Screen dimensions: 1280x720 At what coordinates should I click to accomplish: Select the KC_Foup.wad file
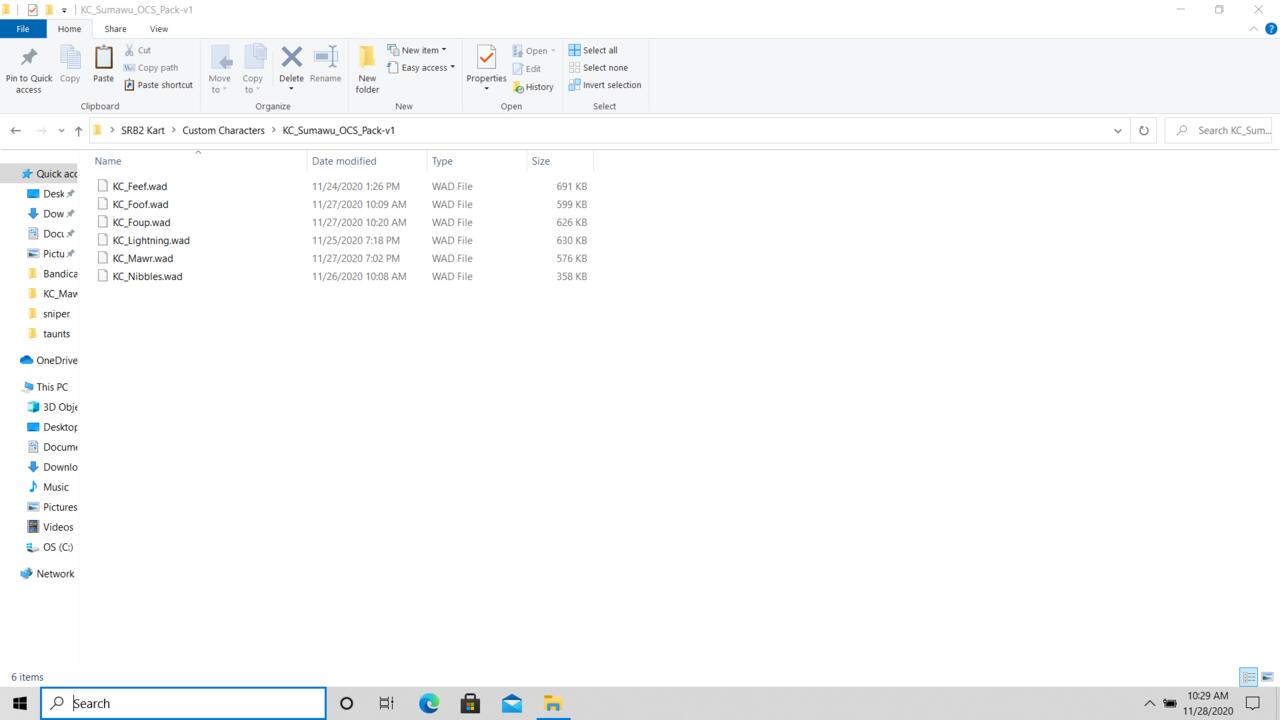coord(141,222)
